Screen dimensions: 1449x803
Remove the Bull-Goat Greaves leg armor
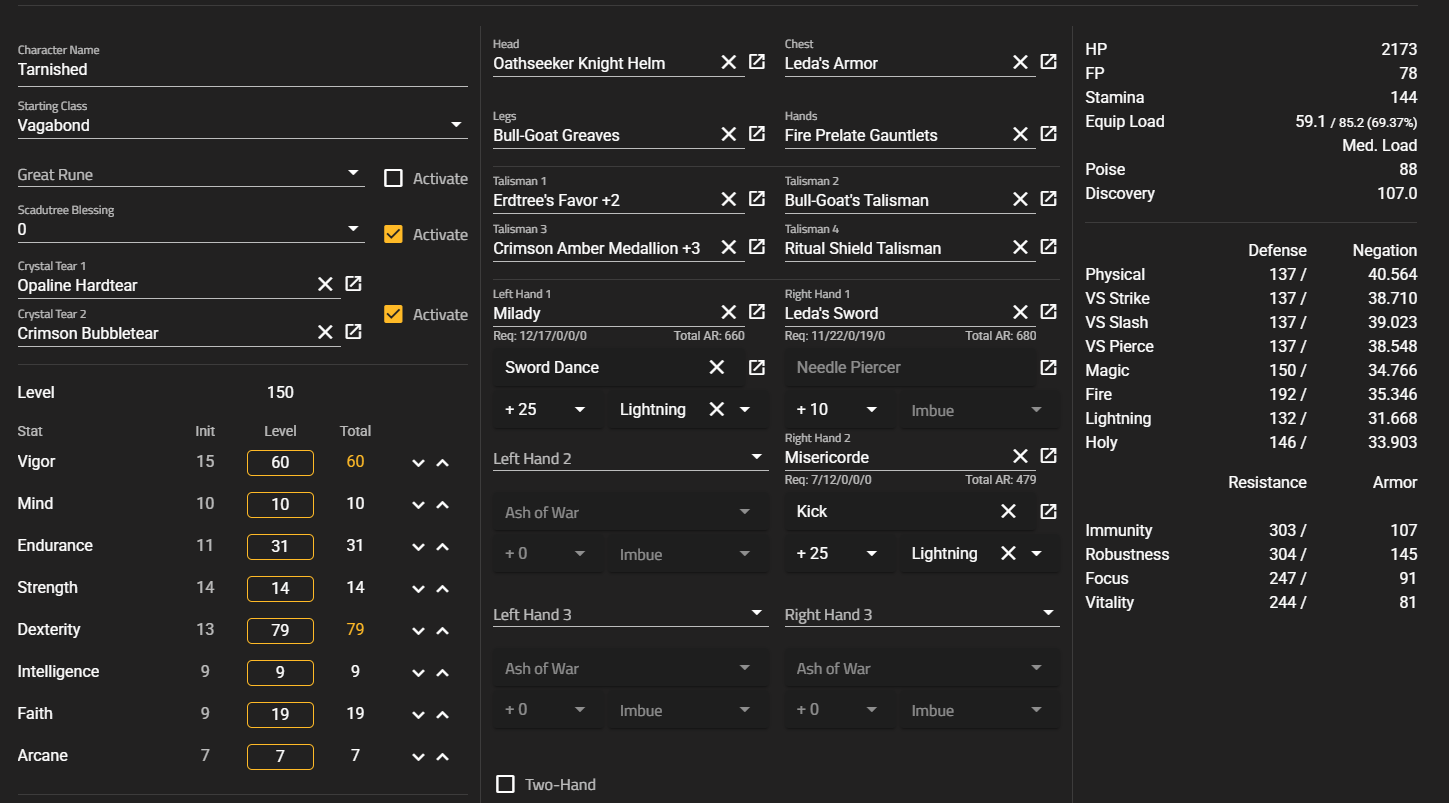729,135
